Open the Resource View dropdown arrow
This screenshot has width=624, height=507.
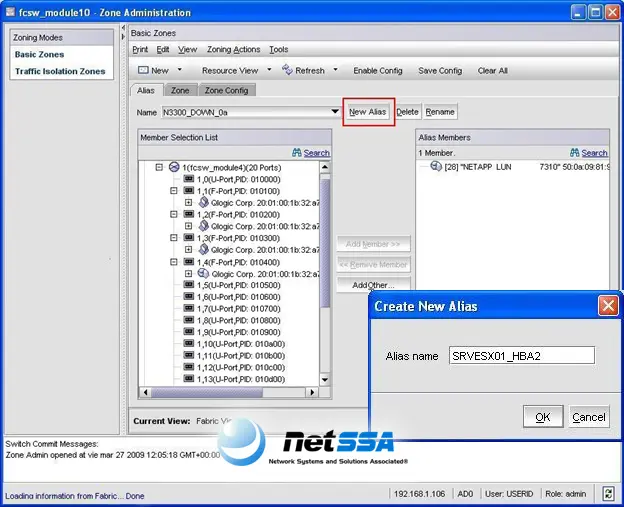269,70
